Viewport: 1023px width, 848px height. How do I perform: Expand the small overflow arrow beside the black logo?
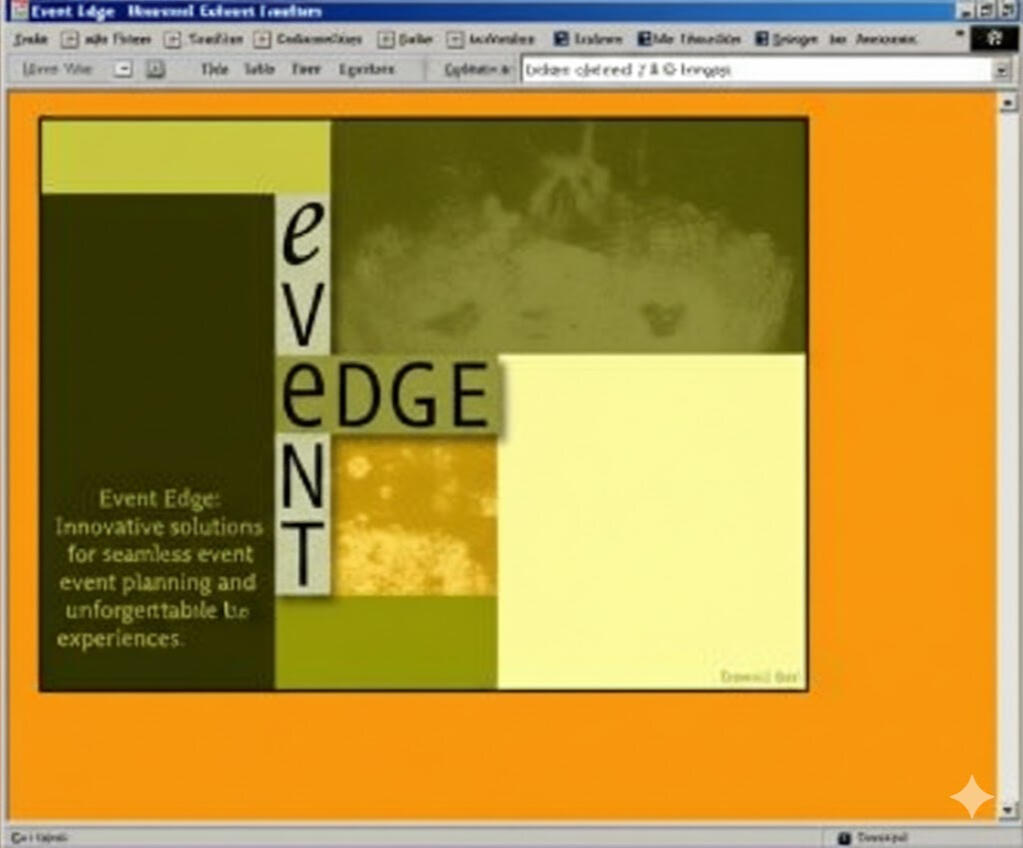pyautogui.click(x=960, y=34)
